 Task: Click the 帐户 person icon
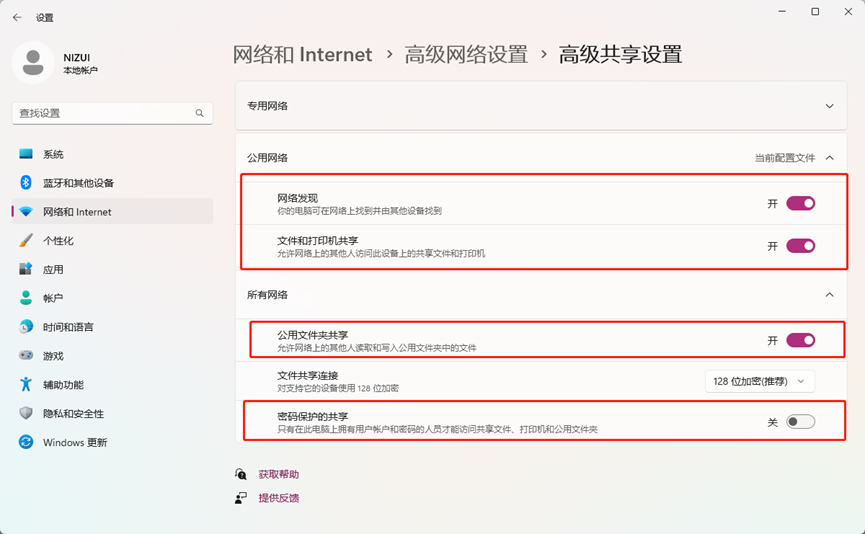[x=26, y=298]
